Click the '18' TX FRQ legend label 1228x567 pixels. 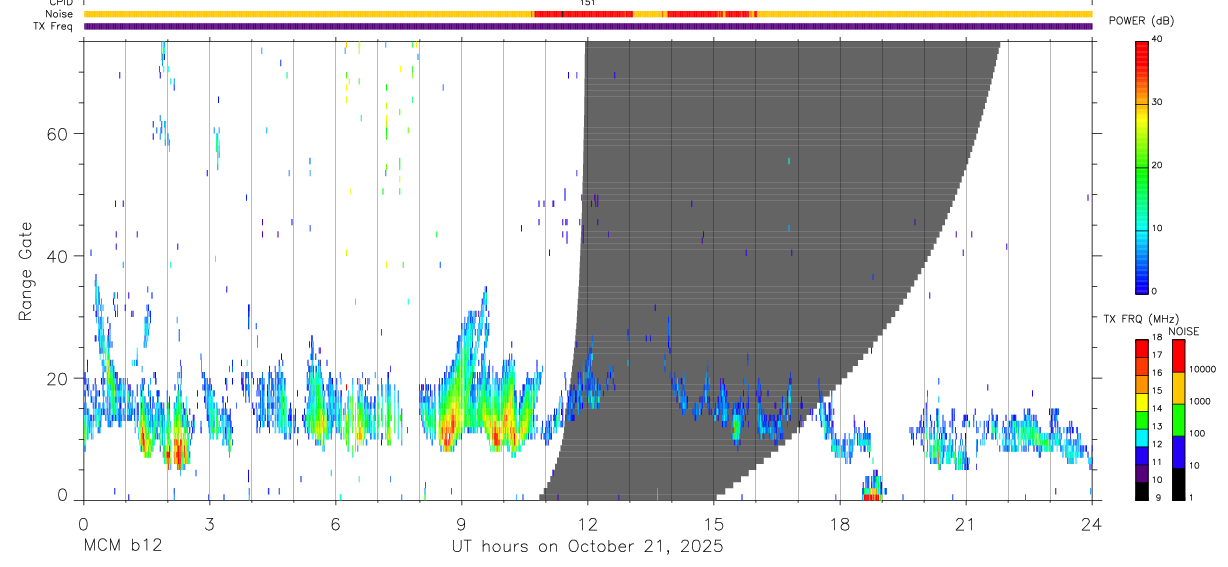pyautogui.click(x=1158, y=338)
